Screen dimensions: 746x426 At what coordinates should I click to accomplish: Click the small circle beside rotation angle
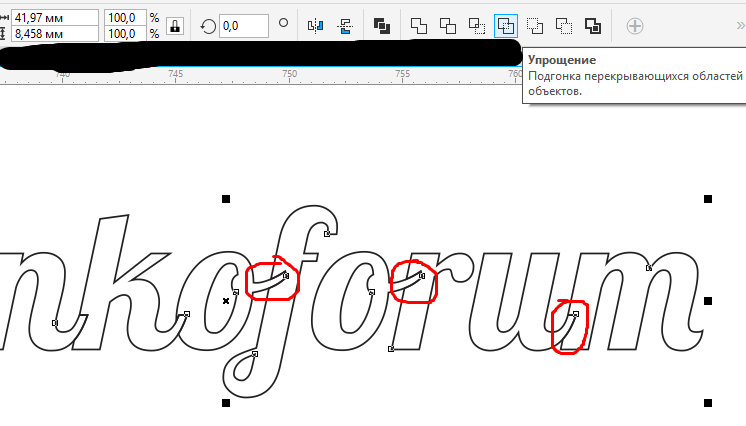283,23
